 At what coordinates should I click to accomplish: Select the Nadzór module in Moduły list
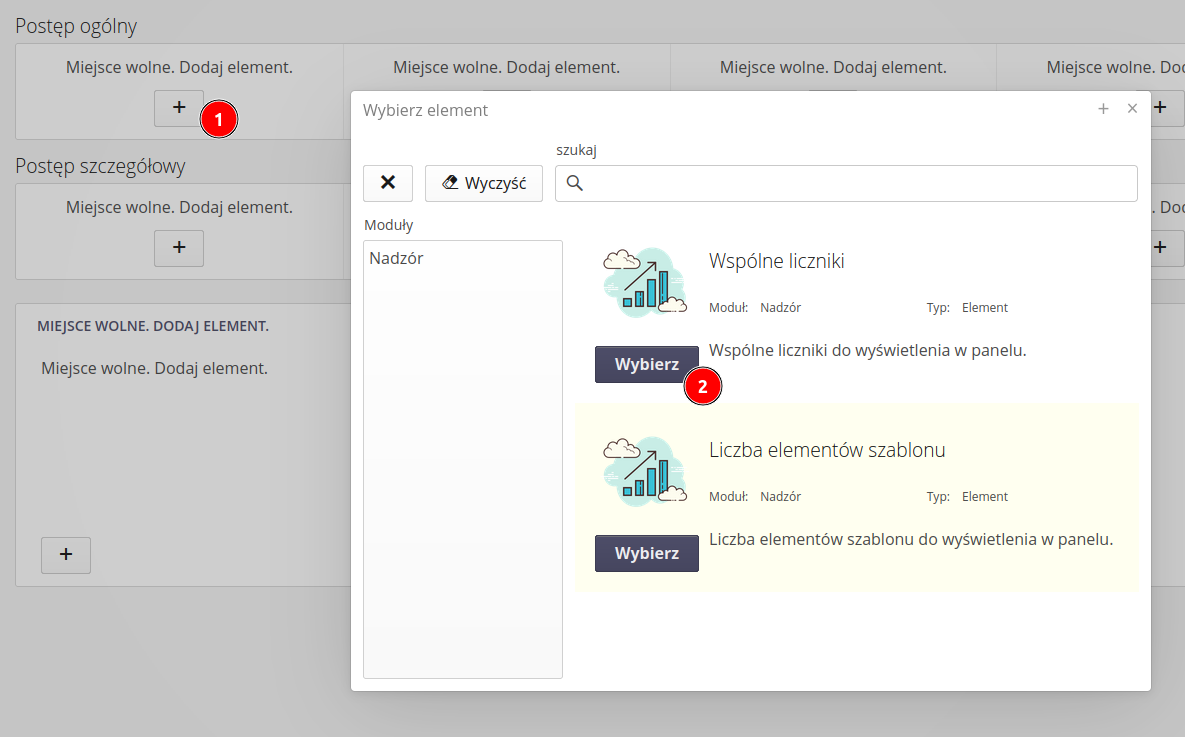point(396,258)
